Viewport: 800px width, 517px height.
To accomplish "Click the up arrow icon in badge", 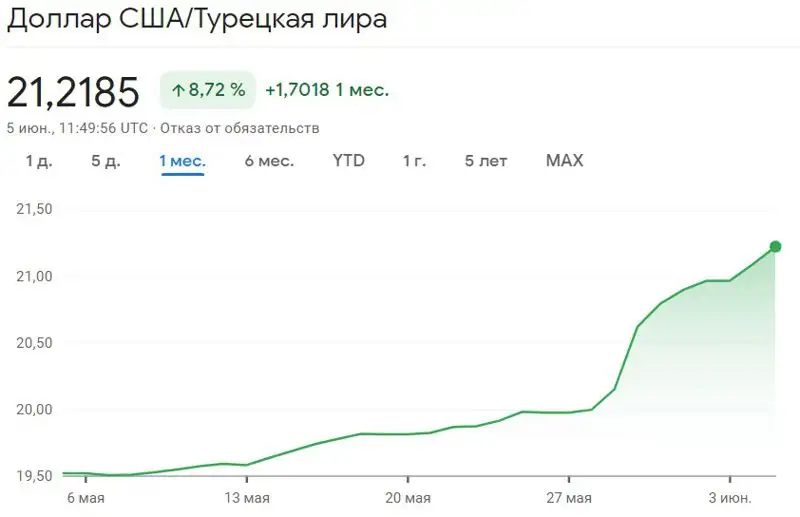I will (179, 90).
